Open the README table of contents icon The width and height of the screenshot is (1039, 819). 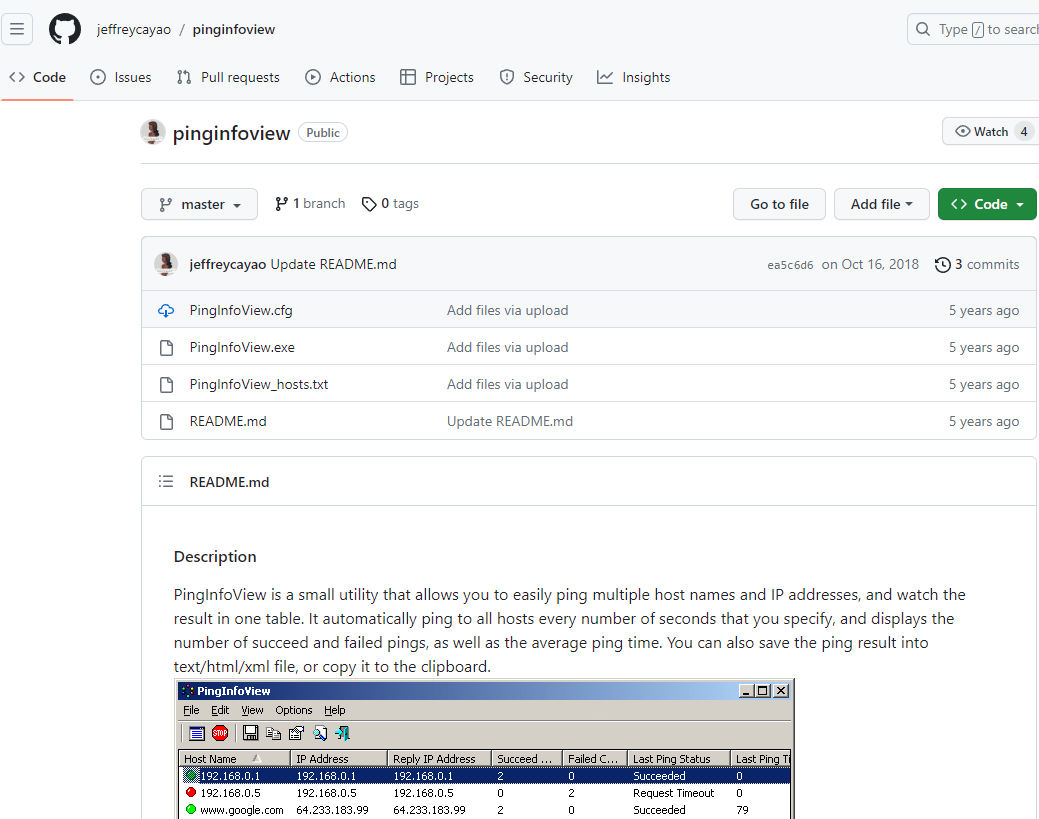pos(166,481)
